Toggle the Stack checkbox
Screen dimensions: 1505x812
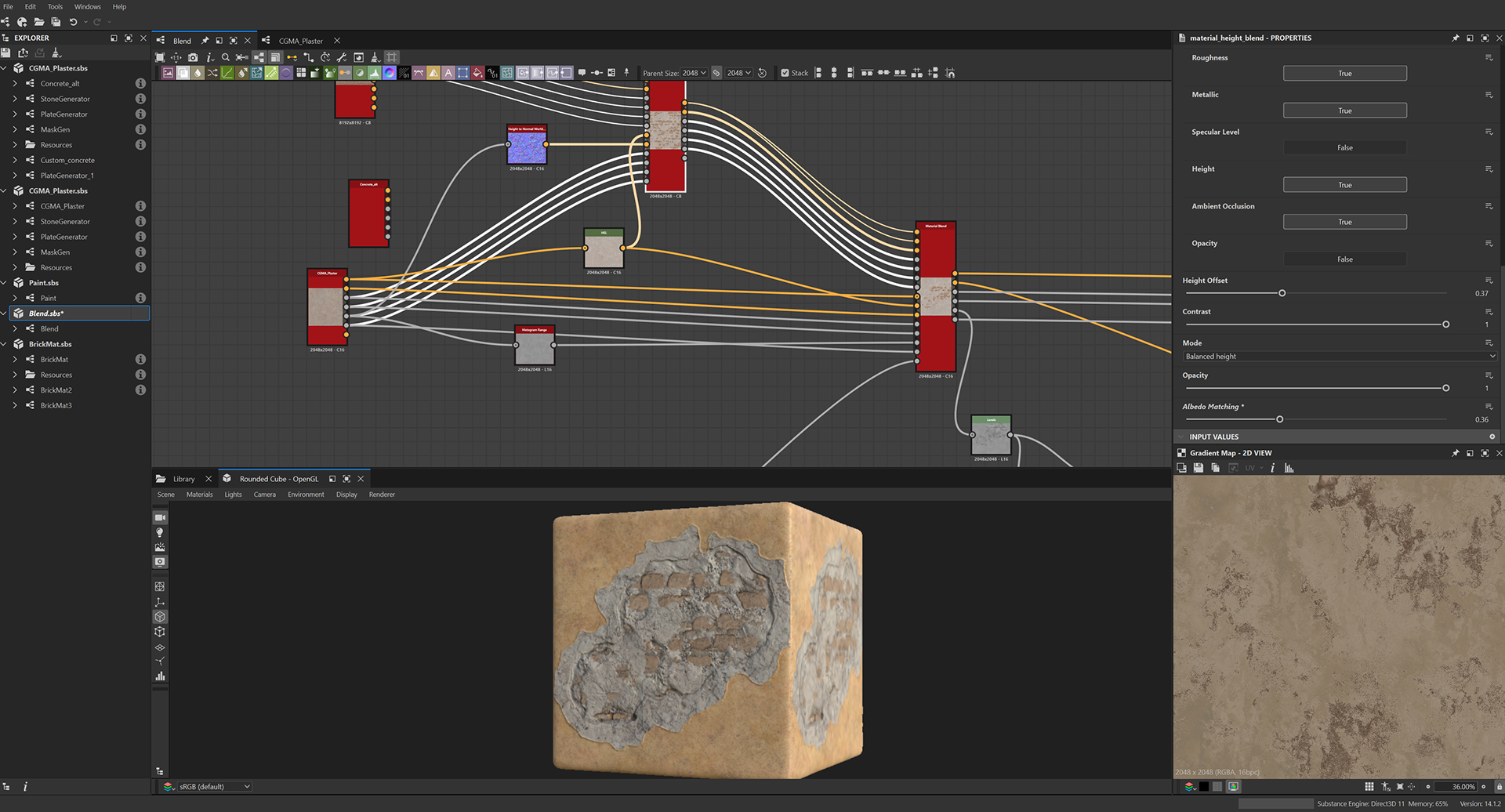(785, 73)
